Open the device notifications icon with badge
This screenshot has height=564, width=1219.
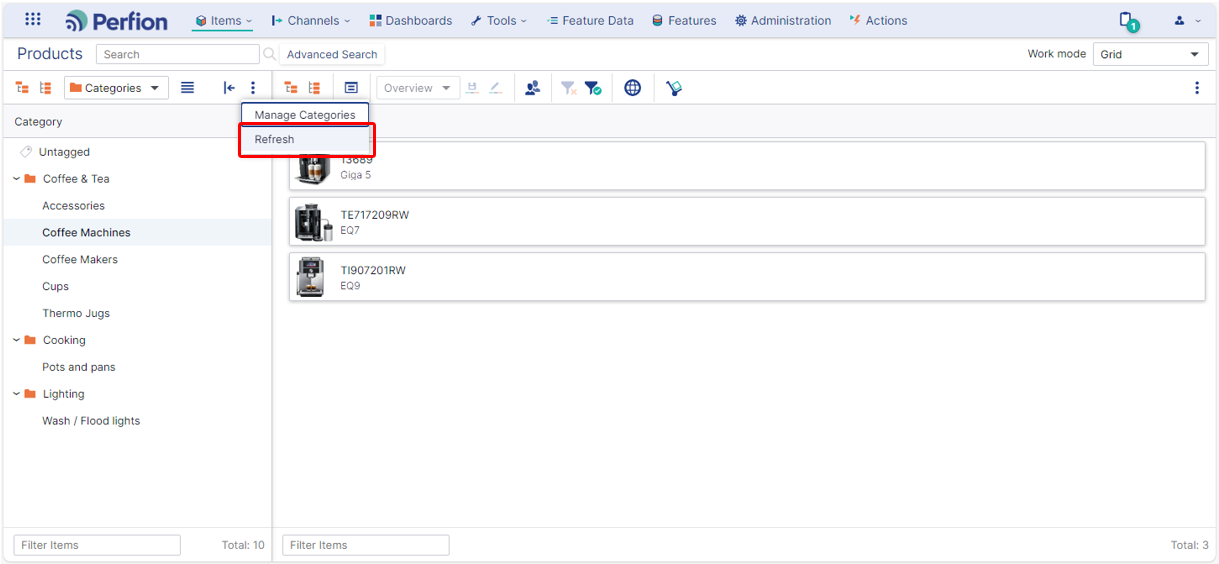tap(1128, 21)
